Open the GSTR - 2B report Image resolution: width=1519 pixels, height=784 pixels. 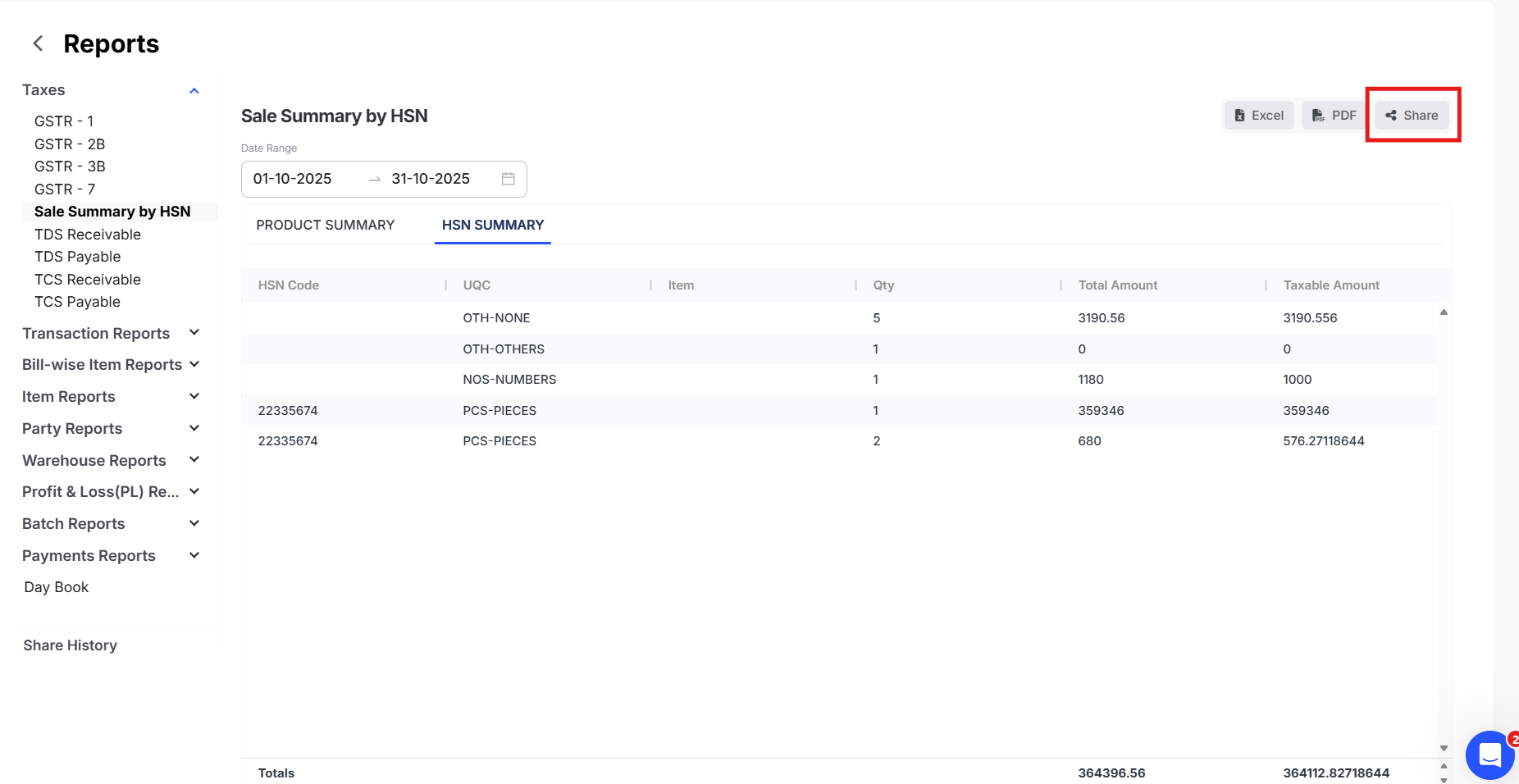(x=70, y=144)
